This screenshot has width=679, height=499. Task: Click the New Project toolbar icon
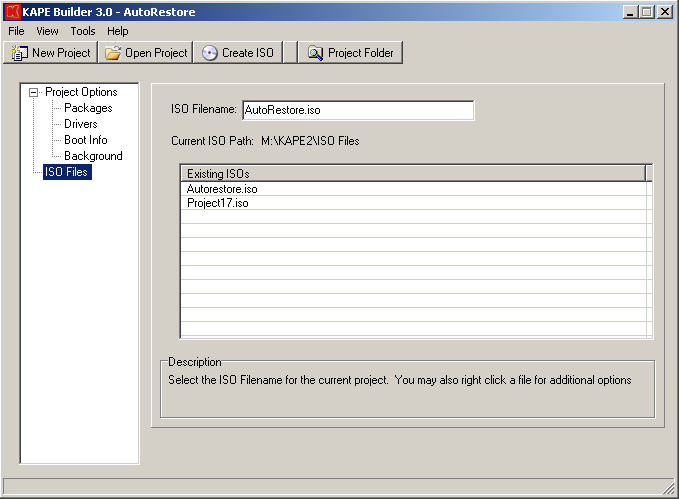(x=20, y=53)
